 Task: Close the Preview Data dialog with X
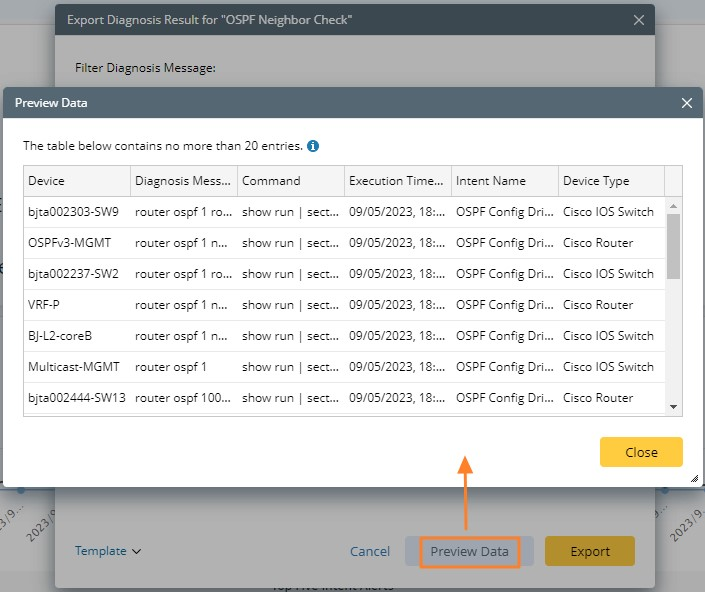click(687, 103)
